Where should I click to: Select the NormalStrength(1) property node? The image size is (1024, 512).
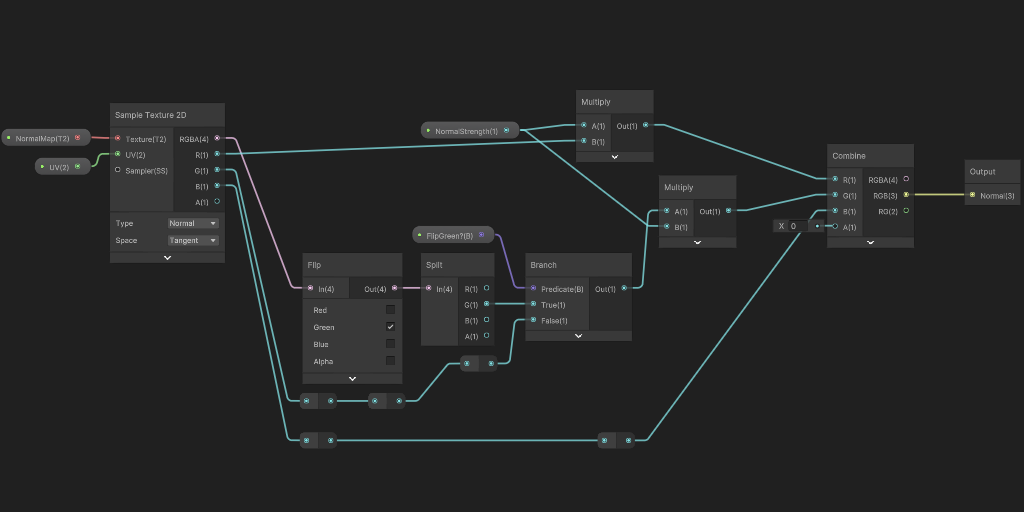pyautogui.click(x=466, y=131)
